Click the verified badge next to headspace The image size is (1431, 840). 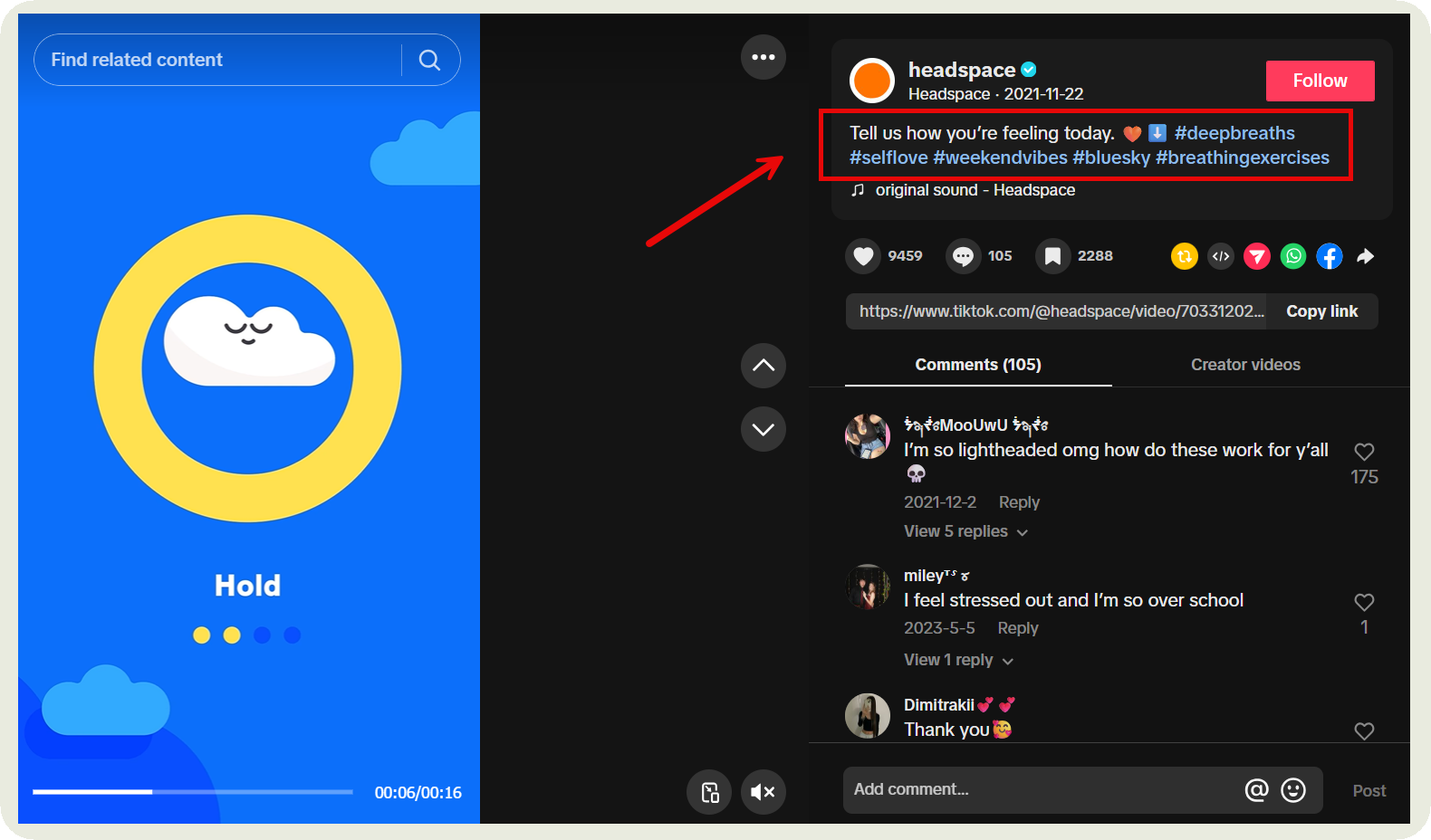(1029, 70)
